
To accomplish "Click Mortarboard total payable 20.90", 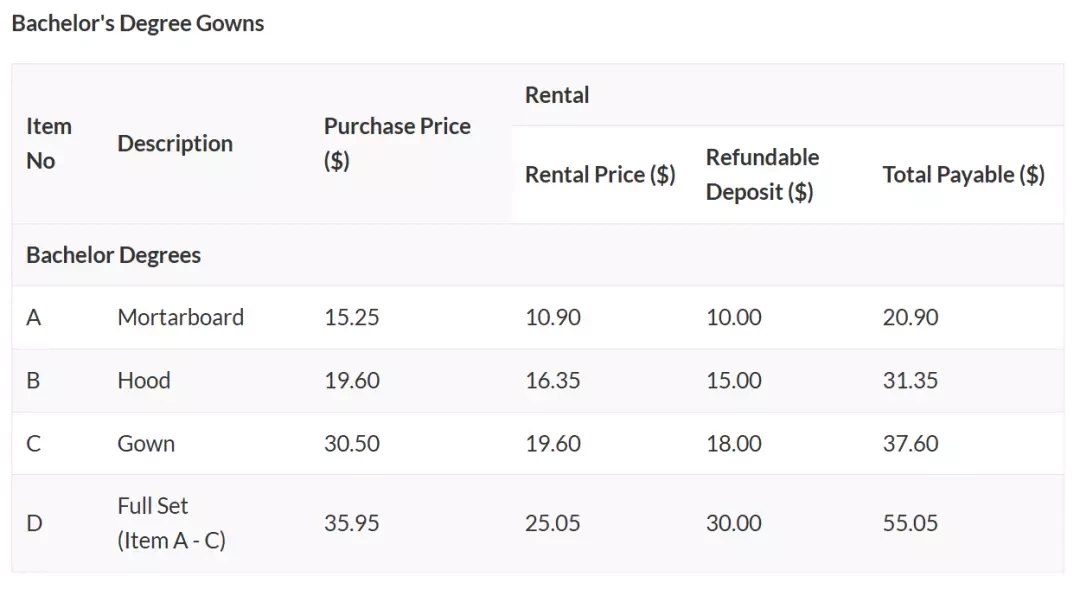I will click(x=910, y=317).
